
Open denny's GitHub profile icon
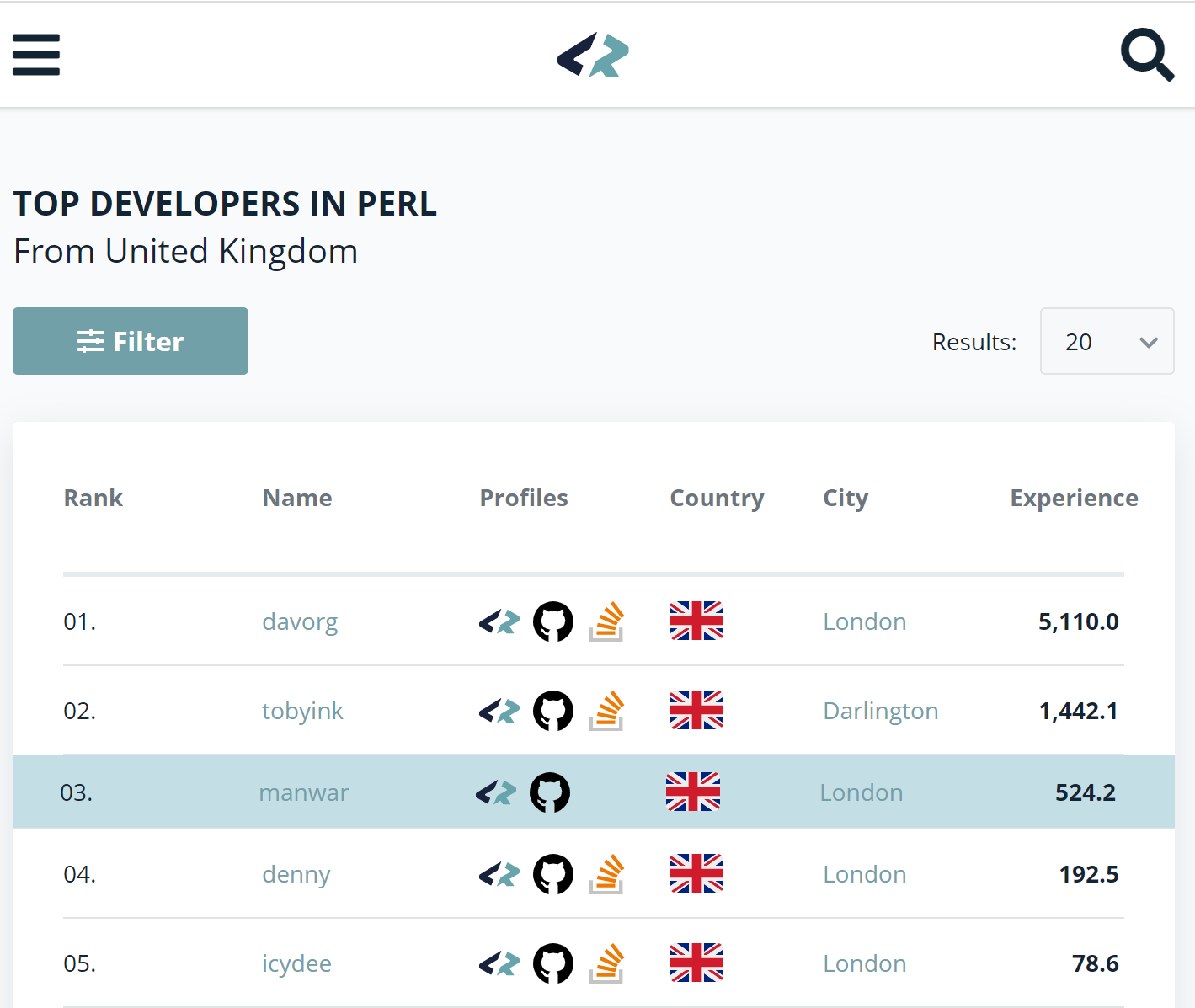pyautogui.click(x=553, y=874)
